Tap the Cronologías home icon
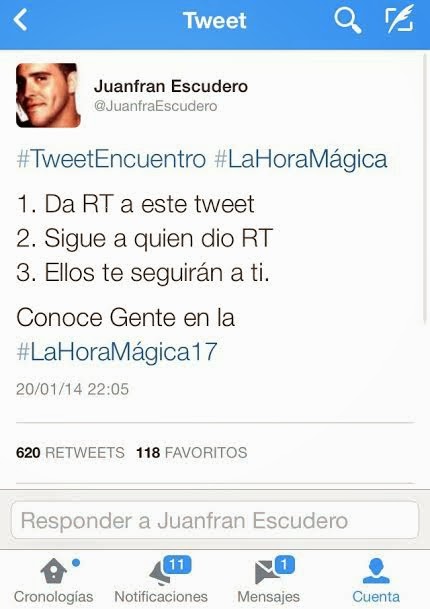 coord(54,571)
